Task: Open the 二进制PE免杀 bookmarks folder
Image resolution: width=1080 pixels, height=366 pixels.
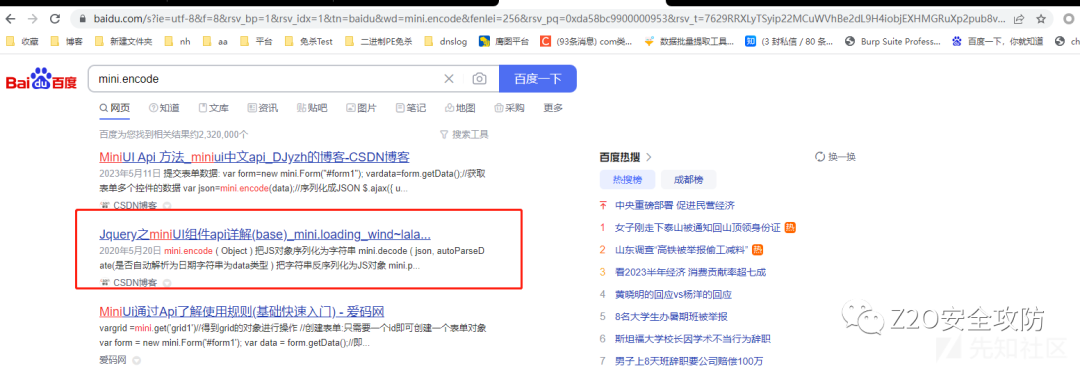Action: [380, 41]
